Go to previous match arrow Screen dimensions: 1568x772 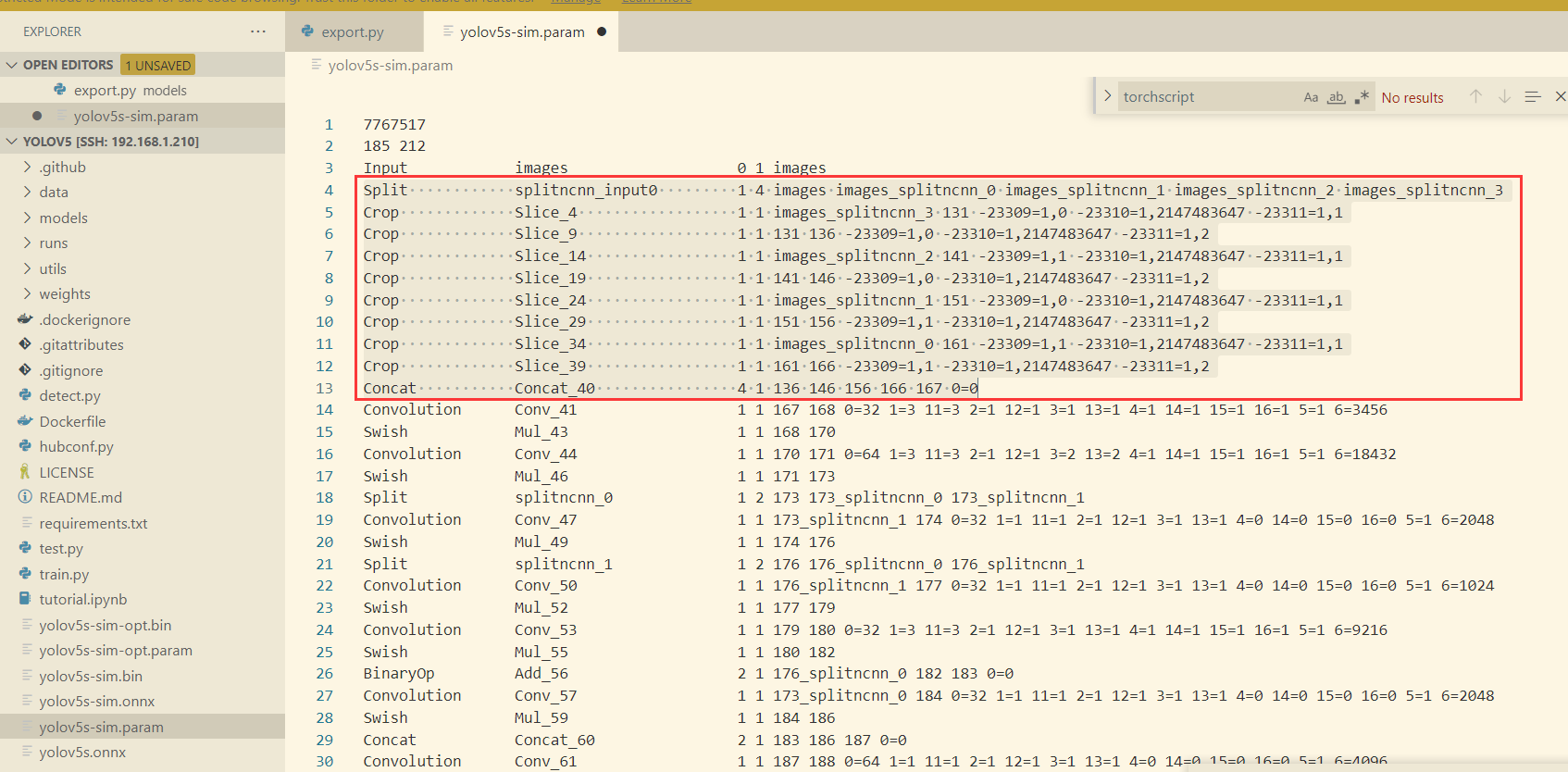[1476, 96]
